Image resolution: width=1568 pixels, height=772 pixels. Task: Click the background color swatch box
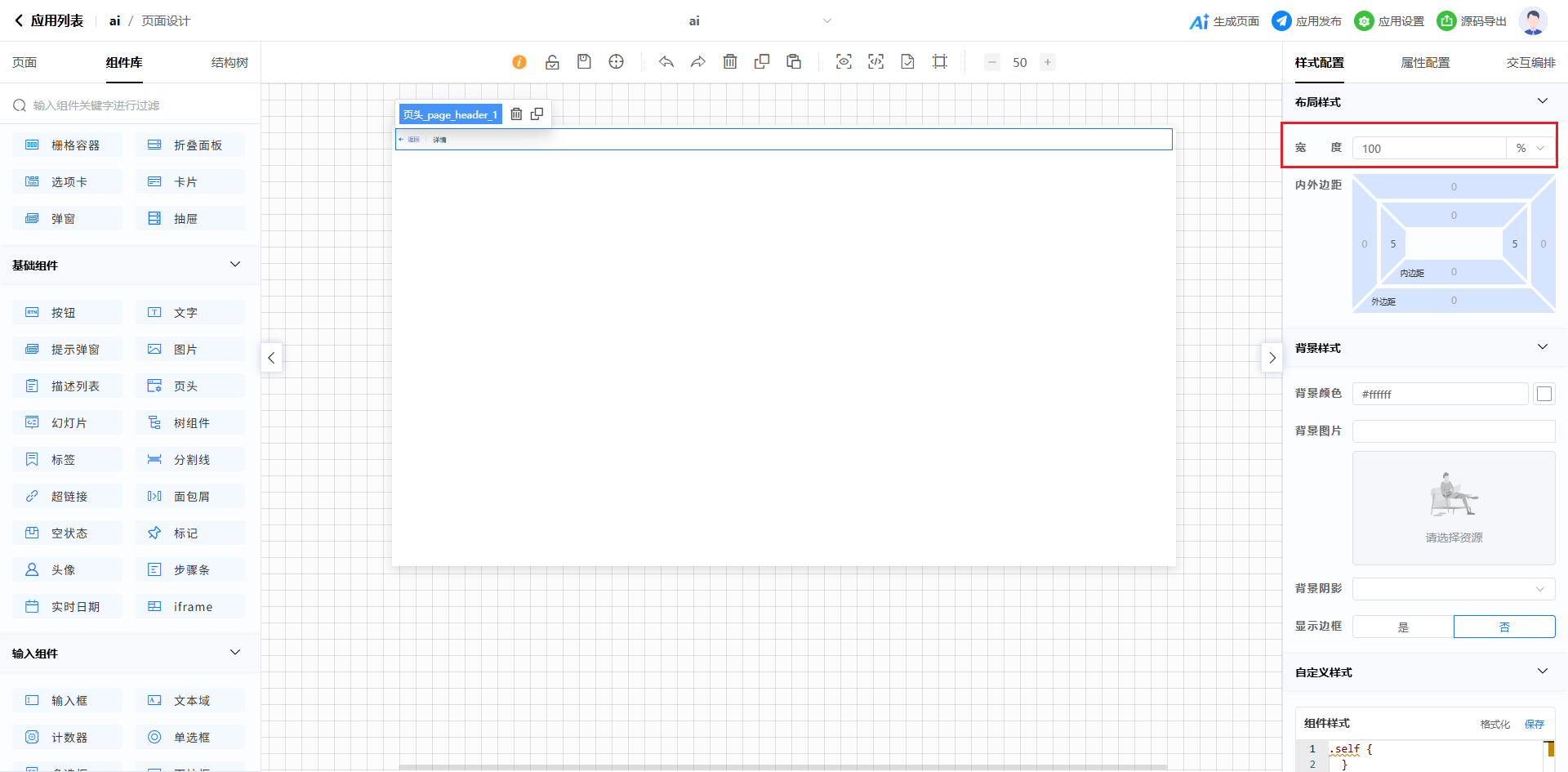click(1544, 394)
